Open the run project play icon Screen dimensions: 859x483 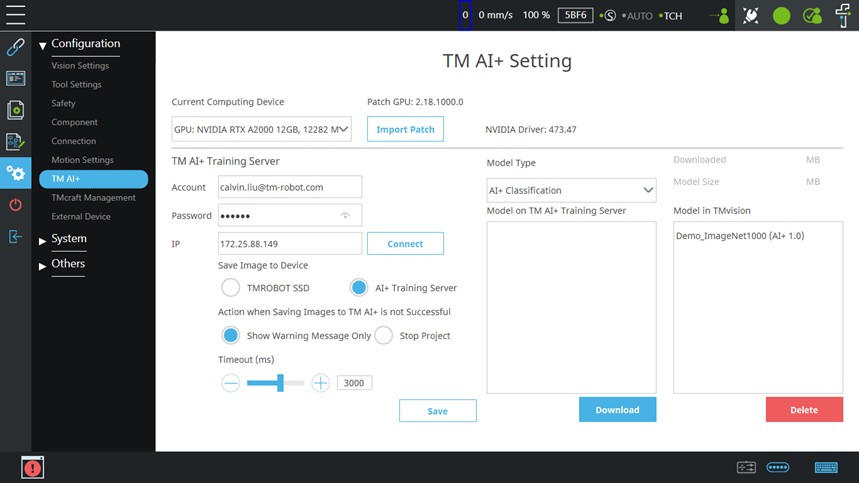tap(15, 110)
